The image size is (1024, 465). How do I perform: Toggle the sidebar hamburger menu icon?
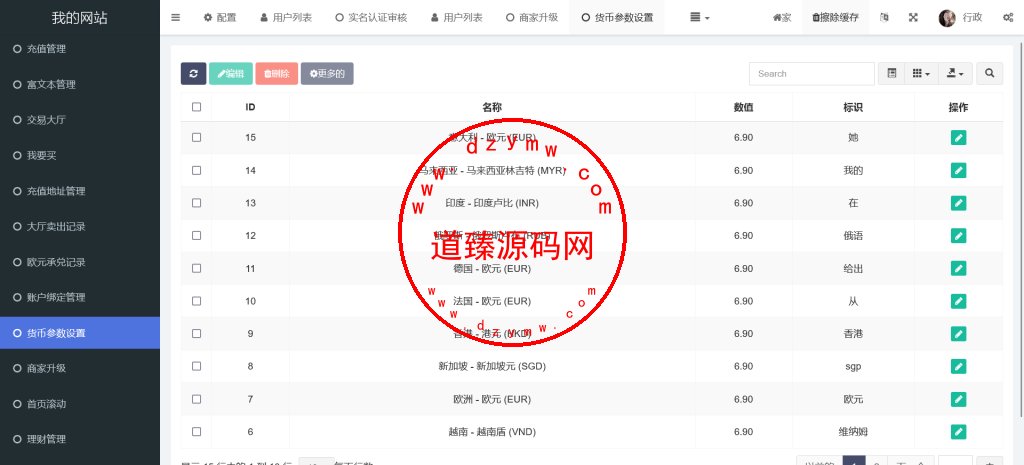click(176, 18)
